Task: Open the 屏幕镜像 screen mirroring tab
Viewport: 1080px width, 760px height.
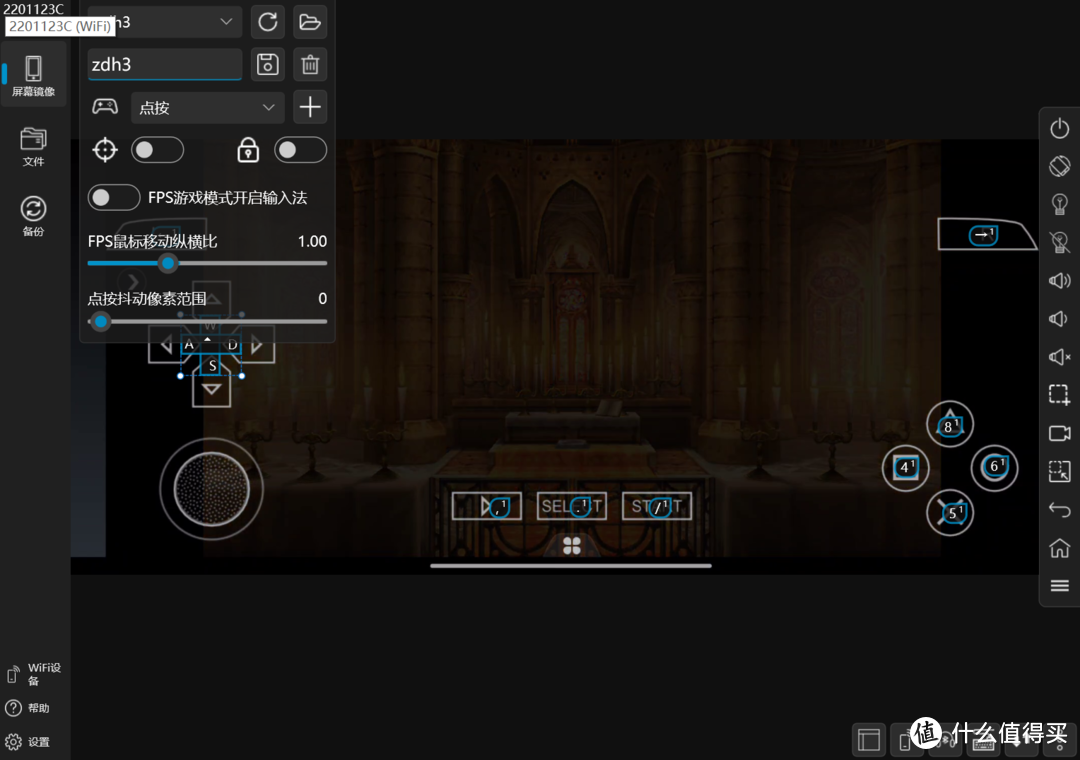Action: click(33, 74)
